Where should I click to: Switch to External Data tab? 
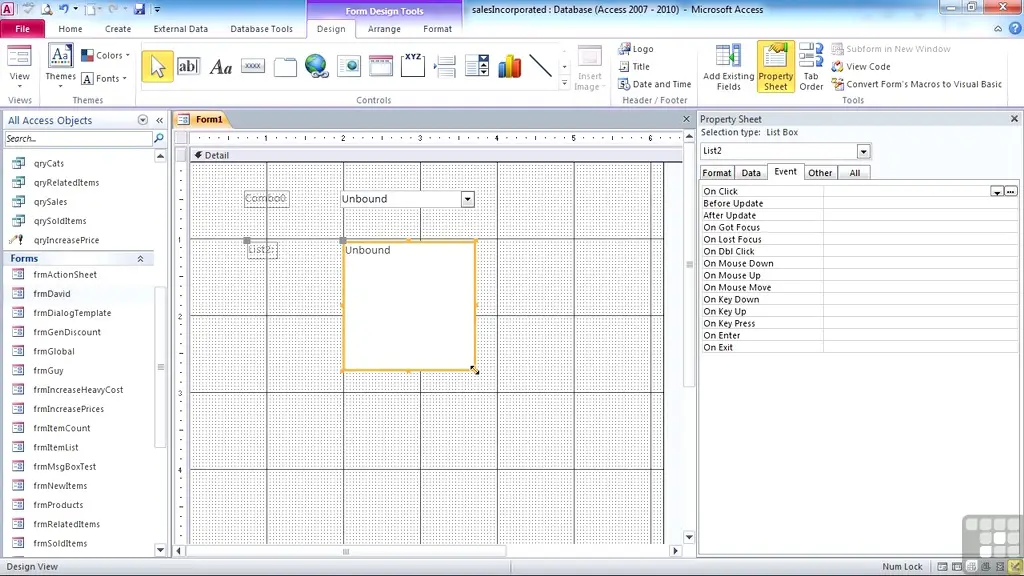180,29
